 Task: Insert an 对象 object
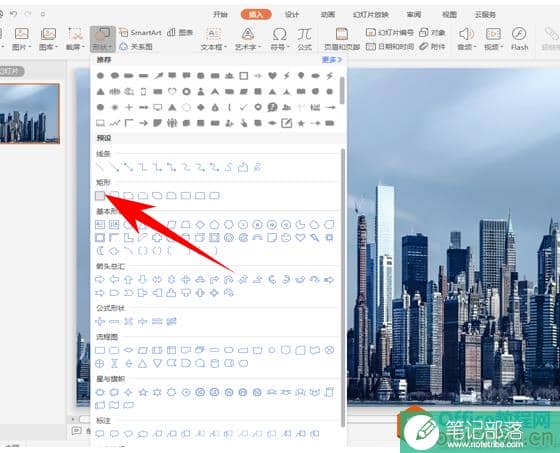[432, 33]
